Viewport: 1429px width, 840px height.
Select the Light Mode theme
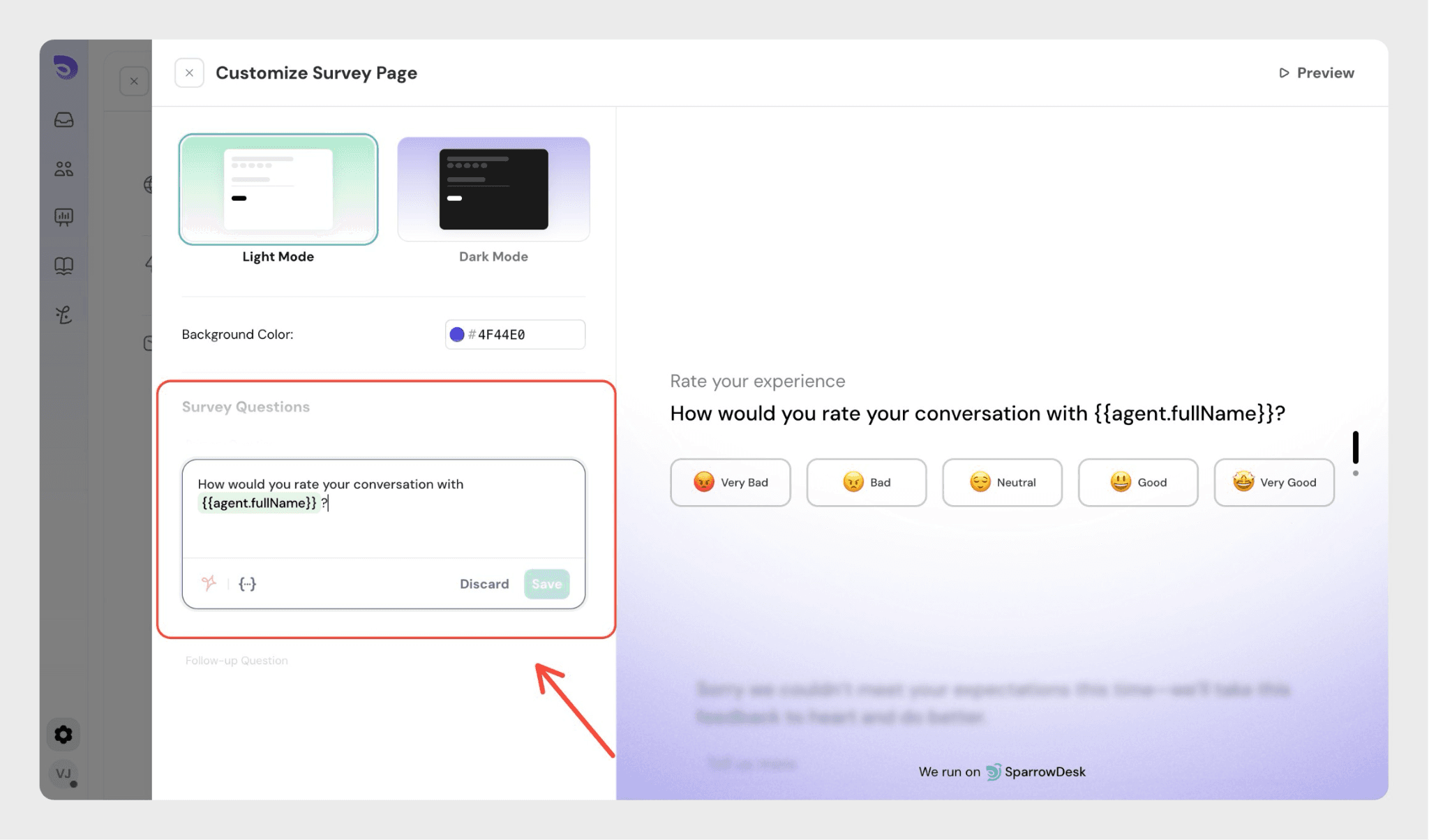(278, 189)
